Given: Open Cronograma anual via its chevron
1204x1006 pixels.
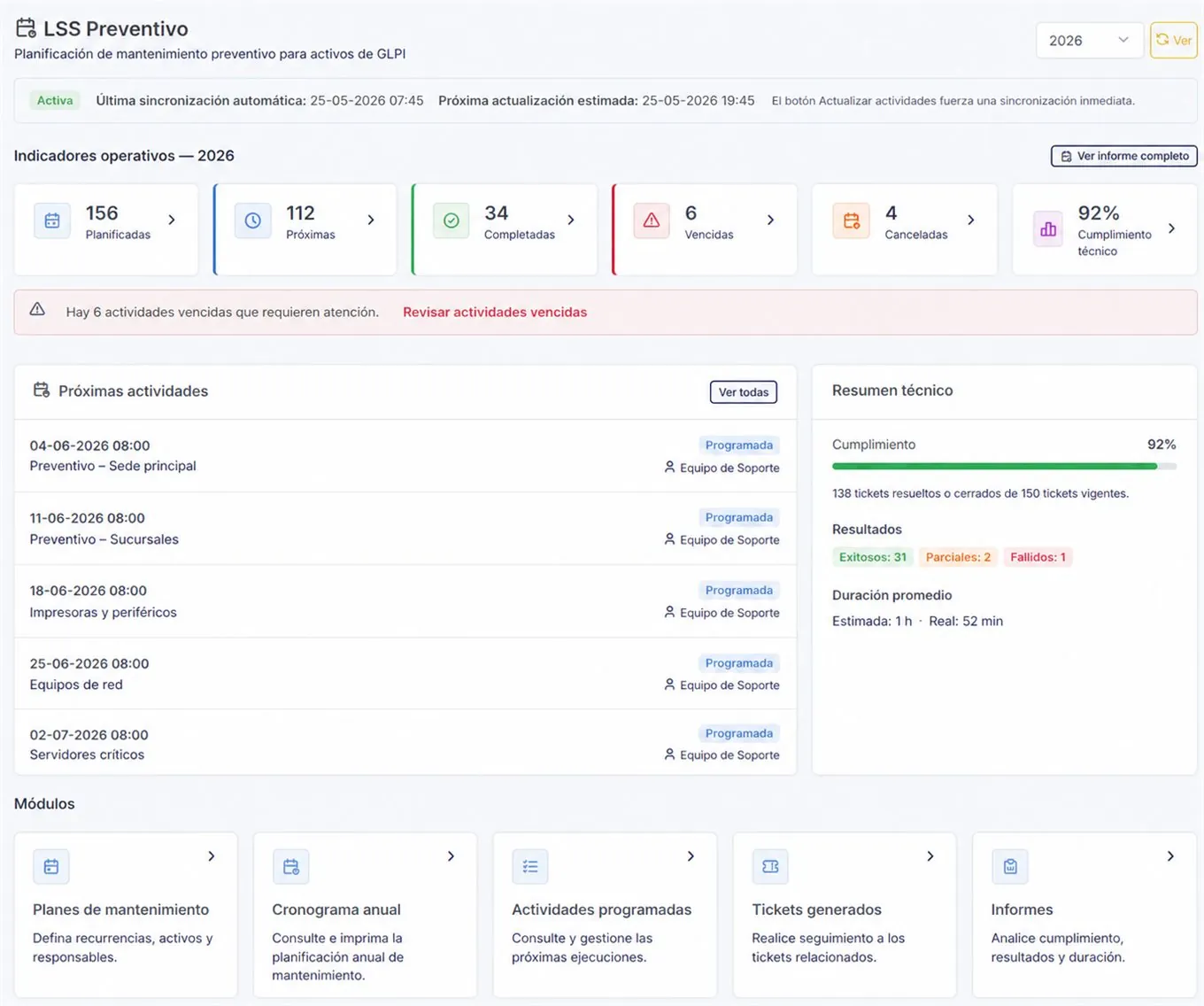Looking at the screenshot, I should tap(451, 856).
